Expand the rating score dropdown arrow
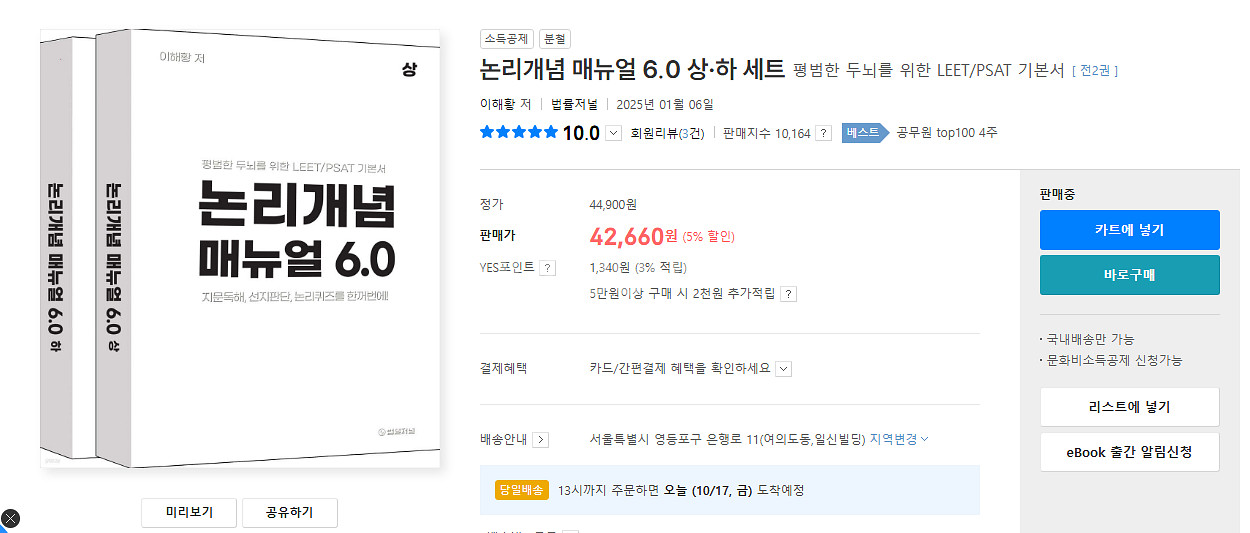1250x533 pixels. pos(614,134)
